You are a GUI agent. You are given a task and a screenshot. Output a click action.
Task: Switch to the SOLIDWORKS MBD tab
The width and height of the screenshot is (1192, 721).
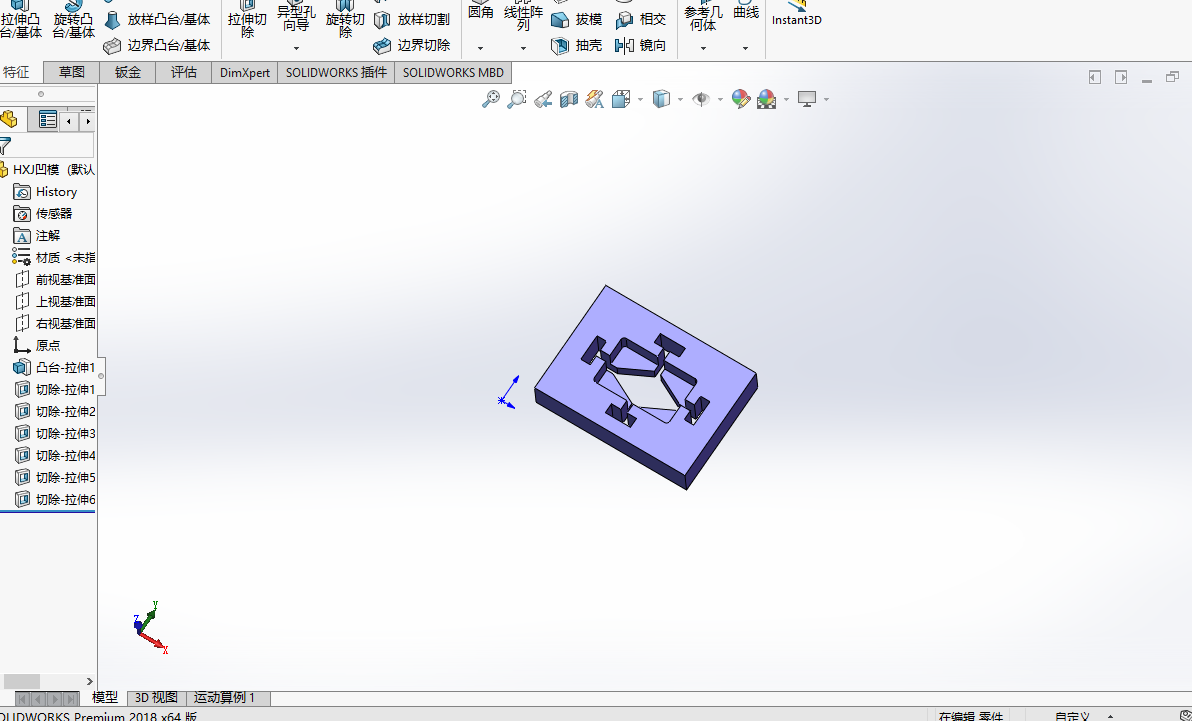pos(453,72)
